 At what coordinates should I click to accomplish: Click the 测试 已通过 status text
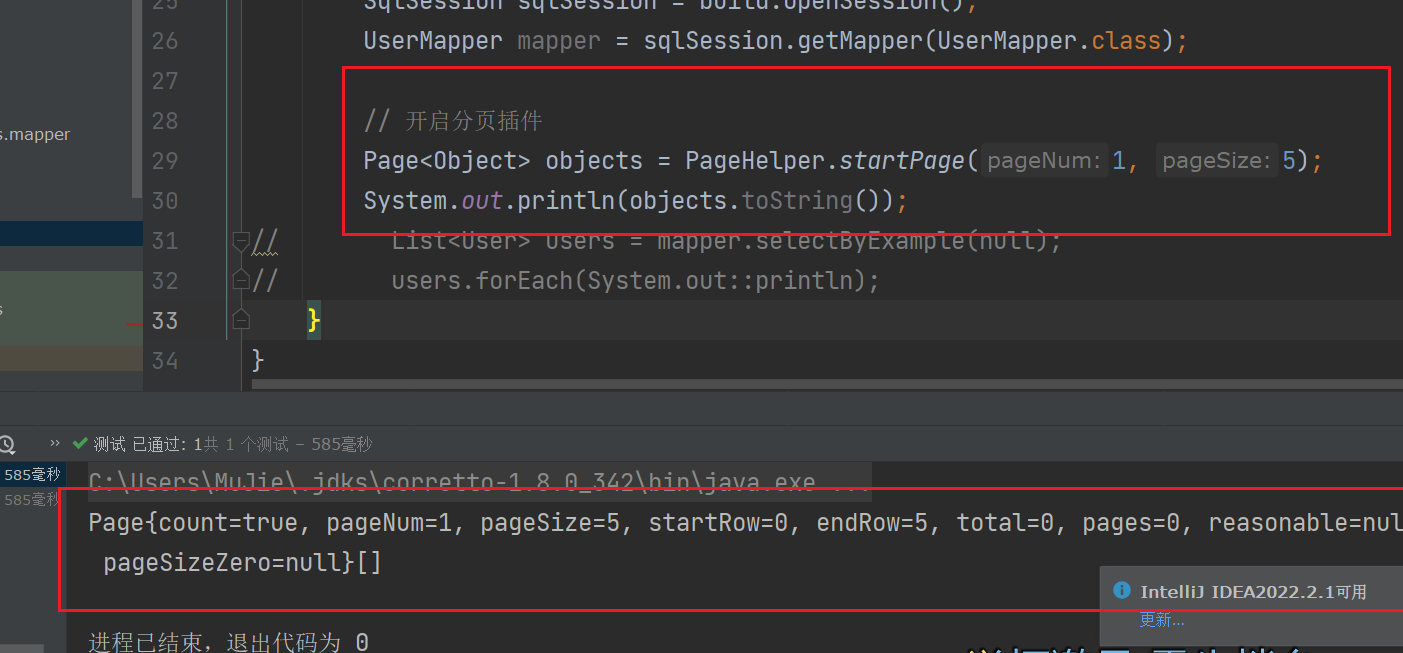click(141, 444)
